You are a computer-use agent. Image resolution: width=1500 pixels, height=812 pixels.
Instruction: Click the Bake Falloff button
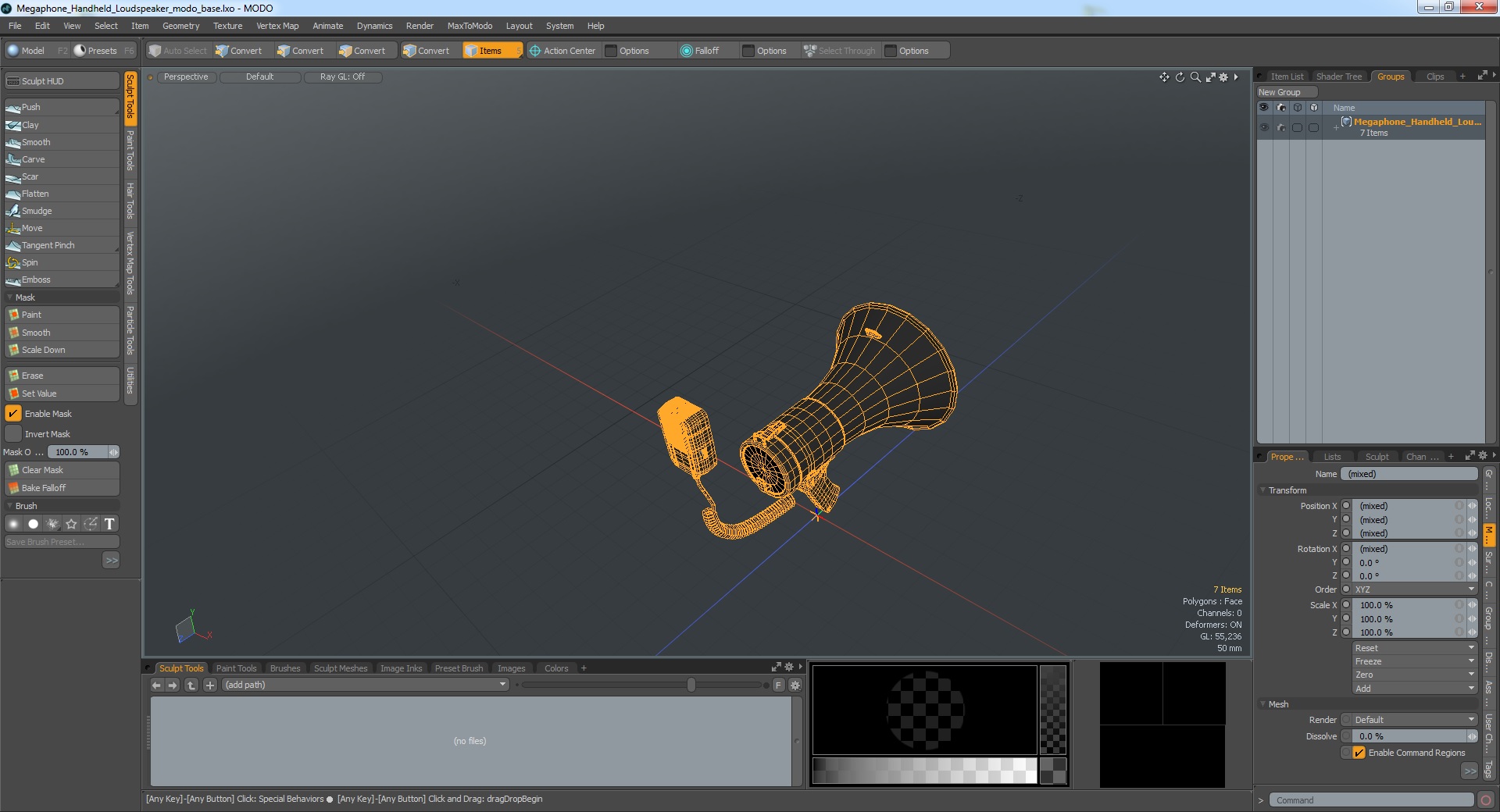pyautogui.click(x=62, y=488)
